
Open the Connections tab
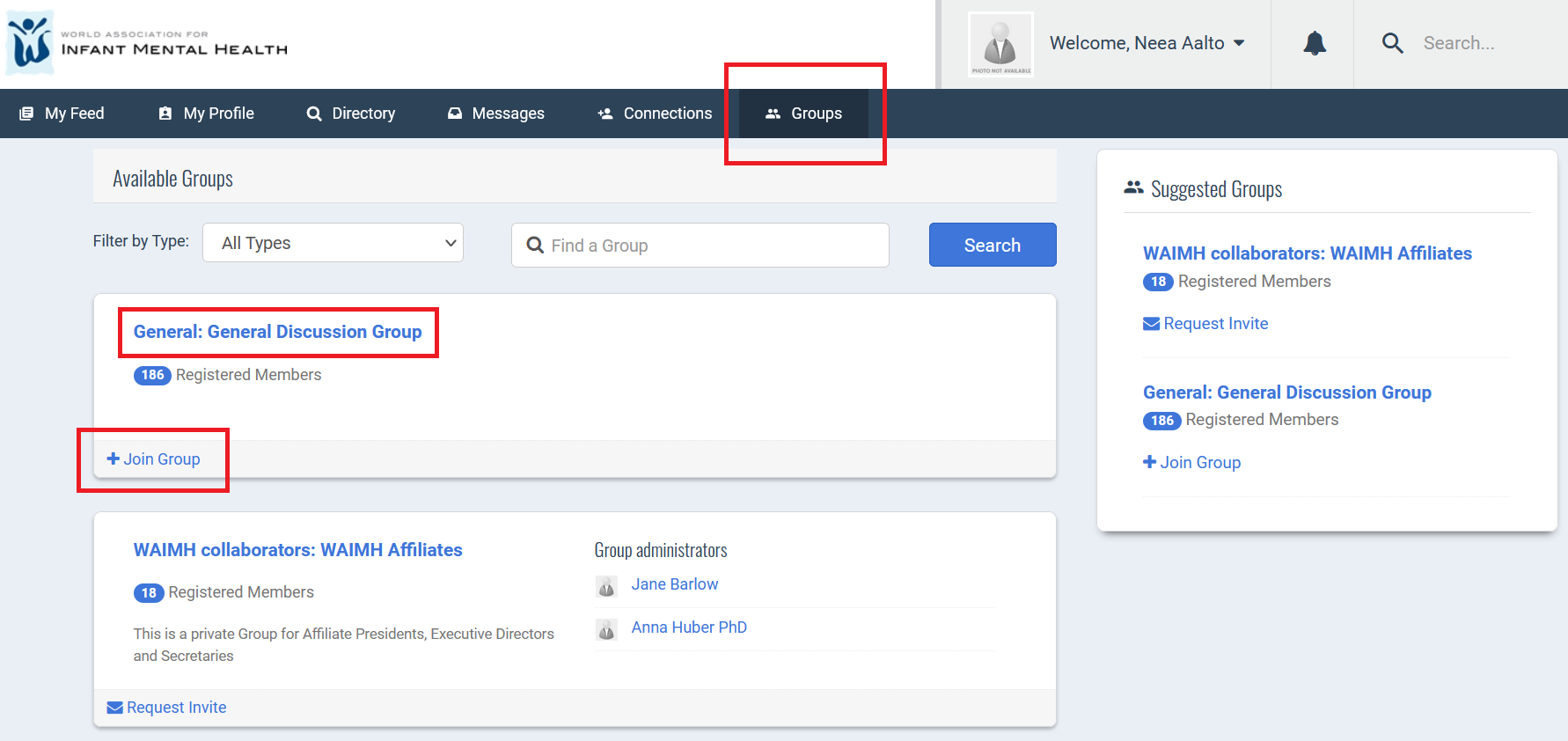[x=655, y=114]
